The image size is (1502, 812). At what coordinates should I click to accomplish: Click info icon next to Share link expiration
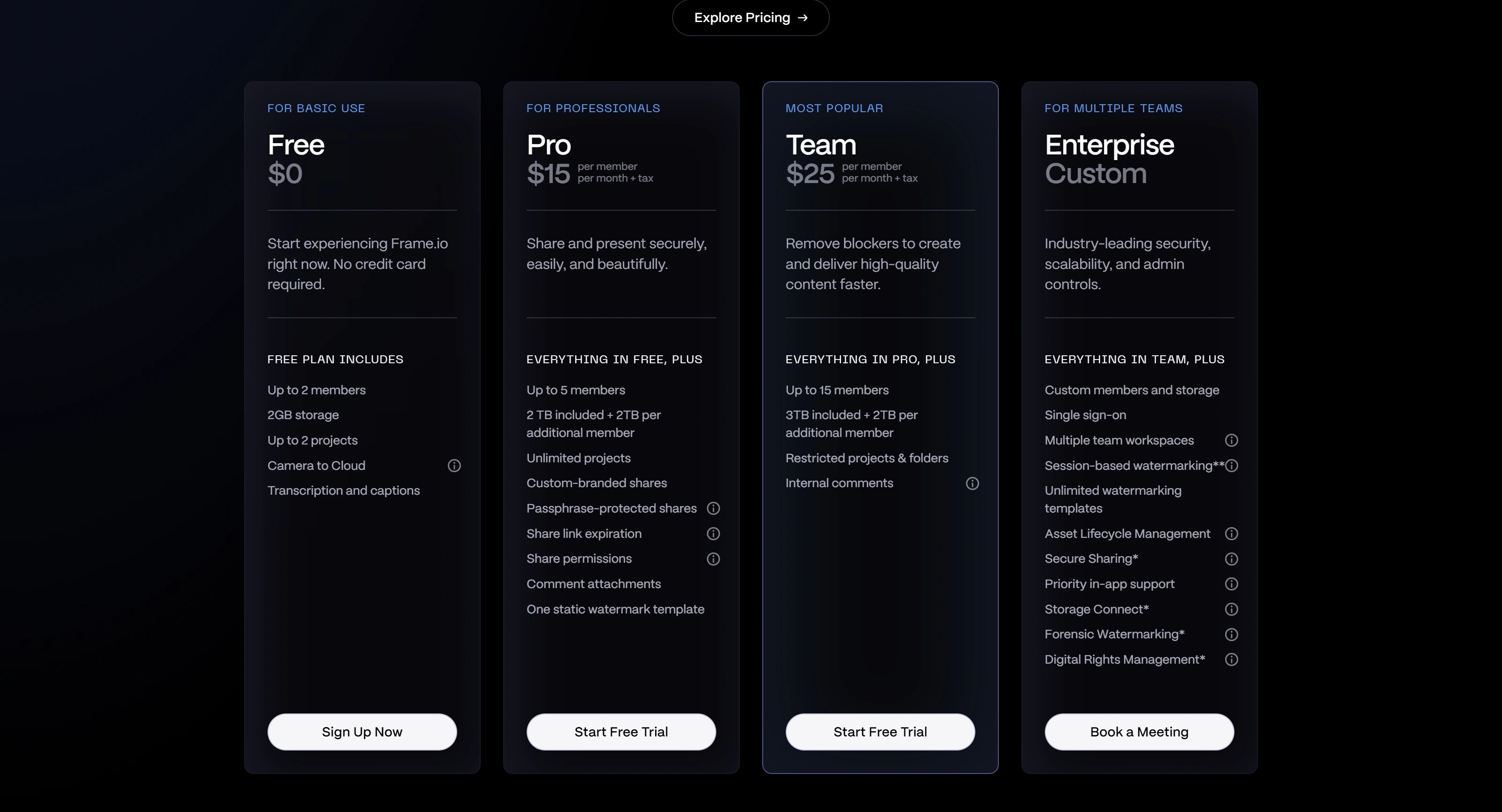point(713,533)
